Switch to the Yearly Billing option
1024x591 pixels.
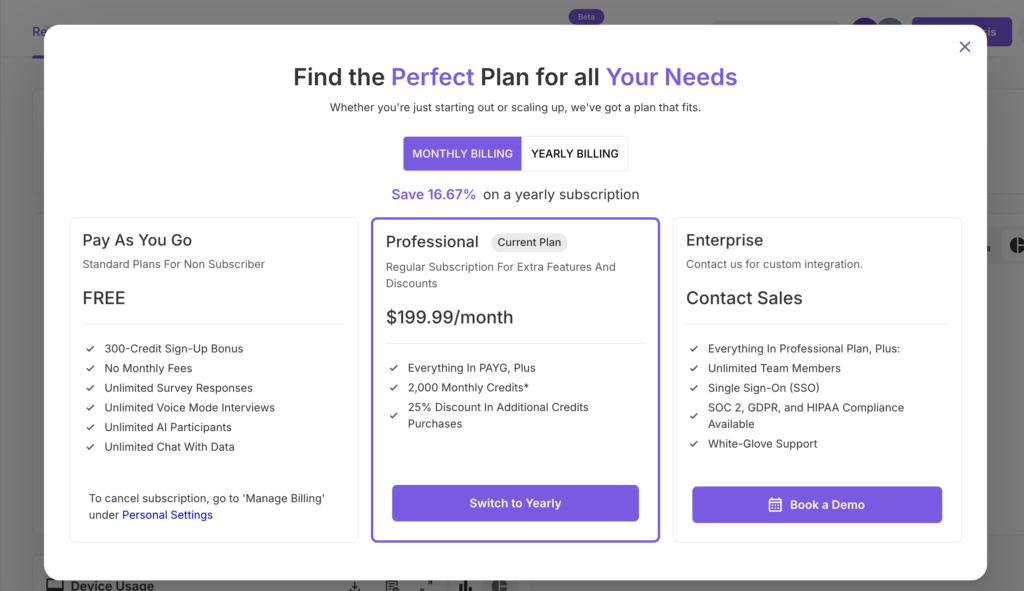coord(575,153)
